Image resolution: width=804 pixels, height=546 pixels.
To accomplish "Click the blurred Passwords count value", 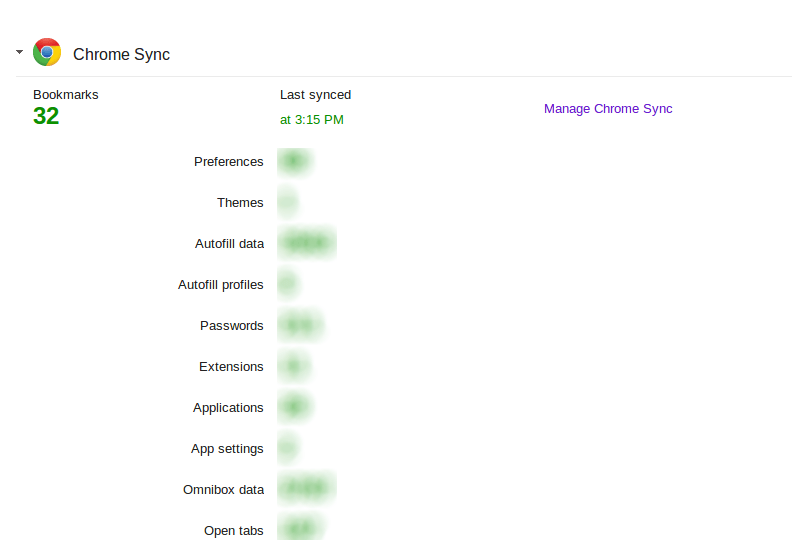I will pyautogui.click(x=299, y=326).
